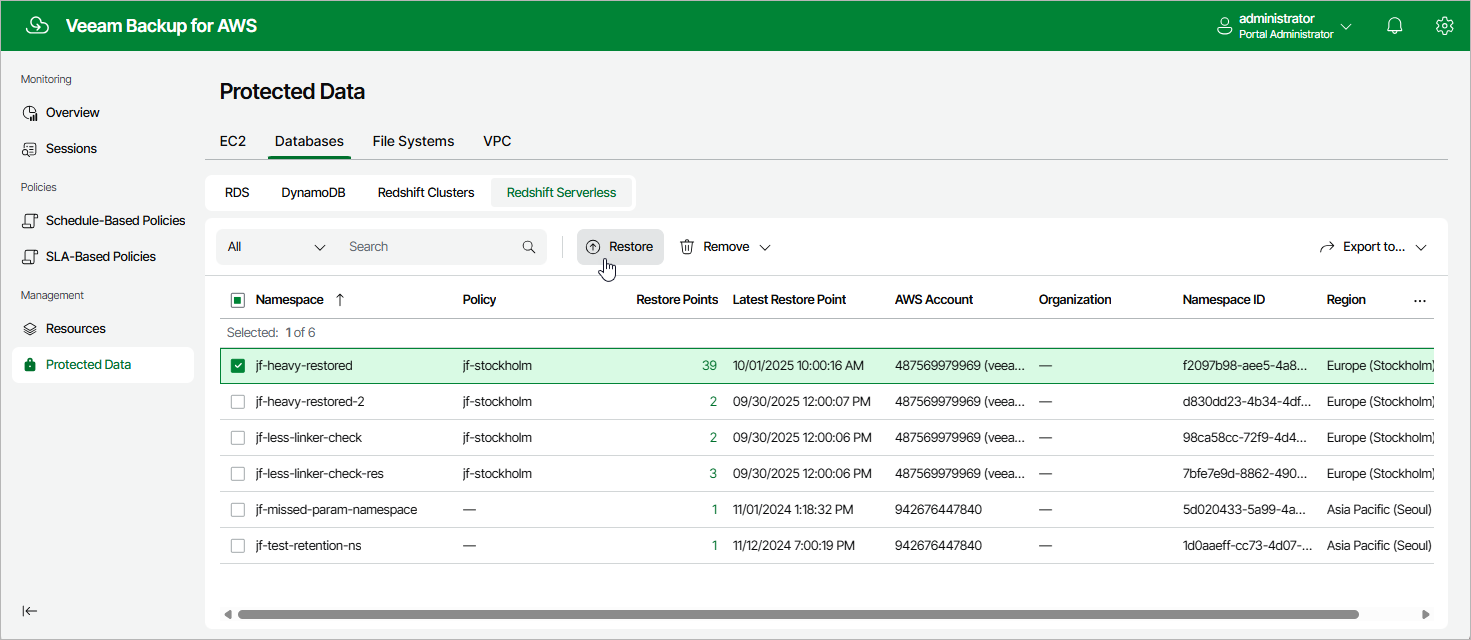1471x640 pixels.
Task: Check the jf-less-linker-check row checkbox
Action: pos(238,438)
